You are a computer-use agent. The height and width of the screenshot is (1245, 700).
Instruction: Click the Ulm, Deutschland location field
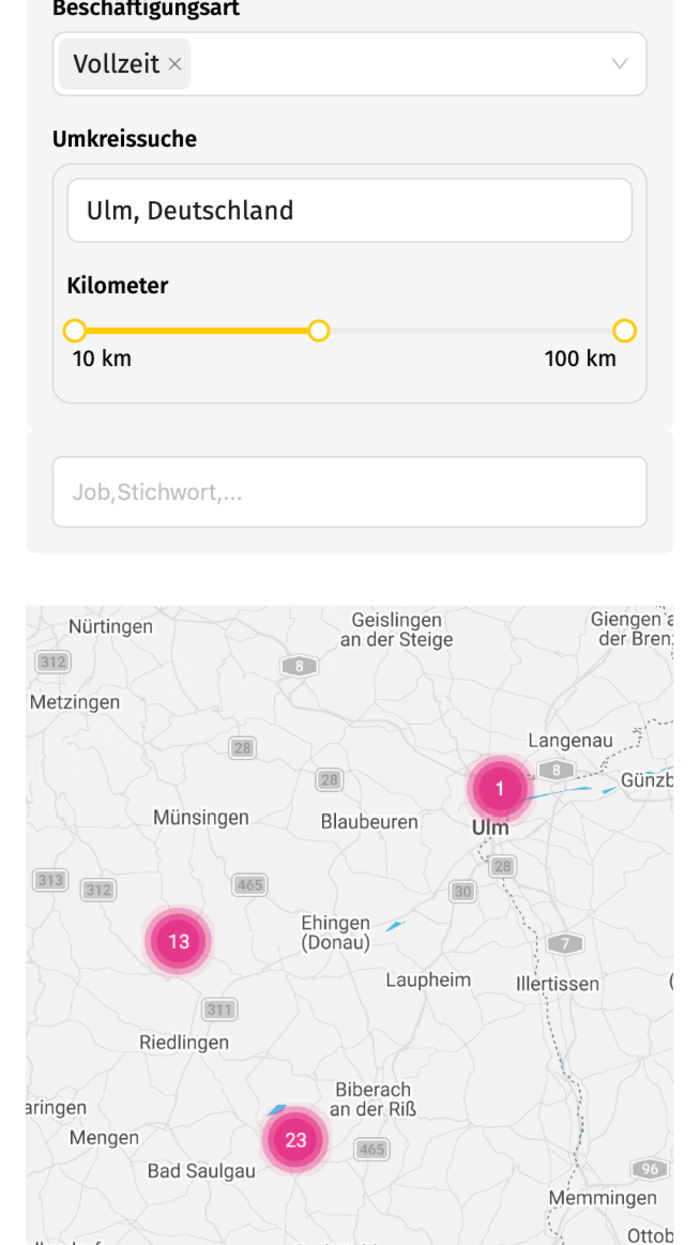[x=349, y=211]
